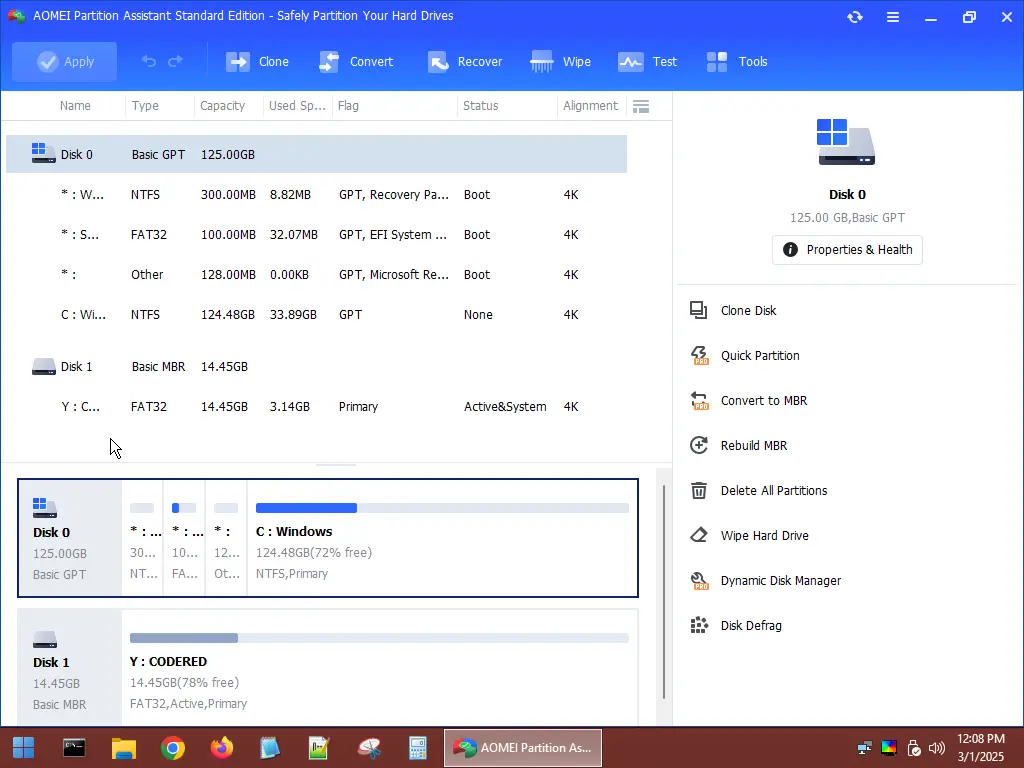The width and height of the screenshot is (1024, 768).
Task: Click the Rebuild MBR icon
Action: tap(699, 445)
